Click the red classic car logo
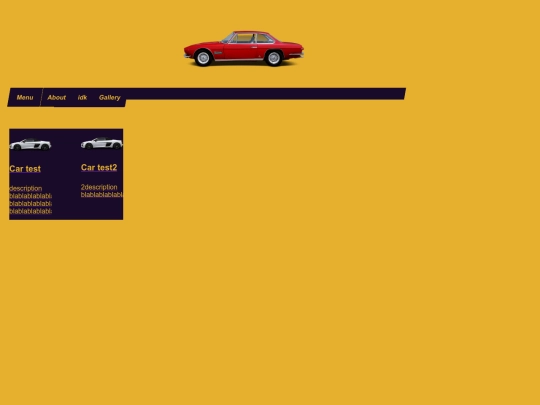The image size is (540, 405). pos(244,48)
